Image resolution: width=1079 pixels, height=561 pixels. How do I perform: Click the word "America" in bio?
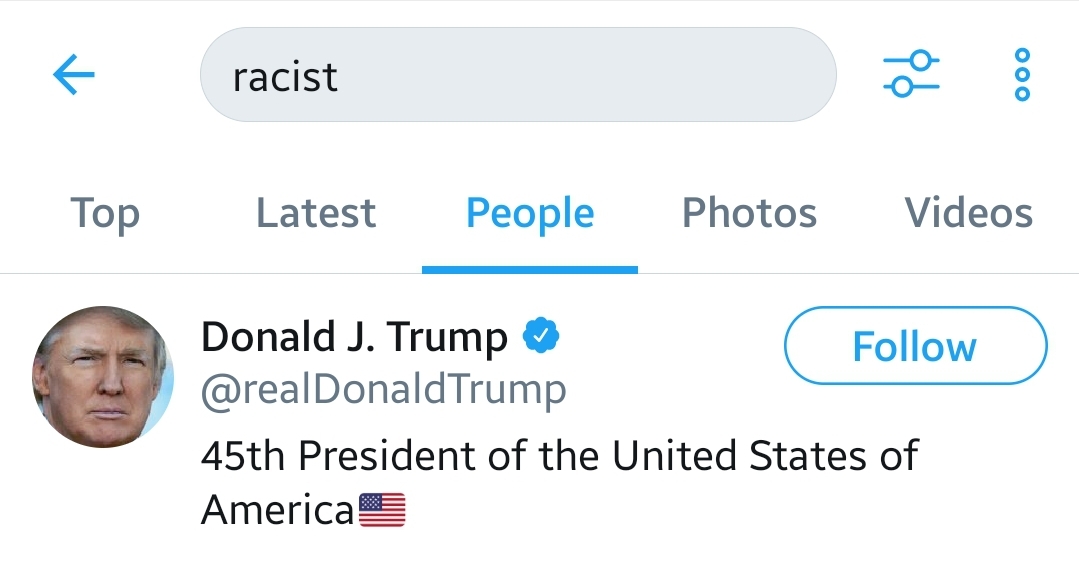click(278, 510)
